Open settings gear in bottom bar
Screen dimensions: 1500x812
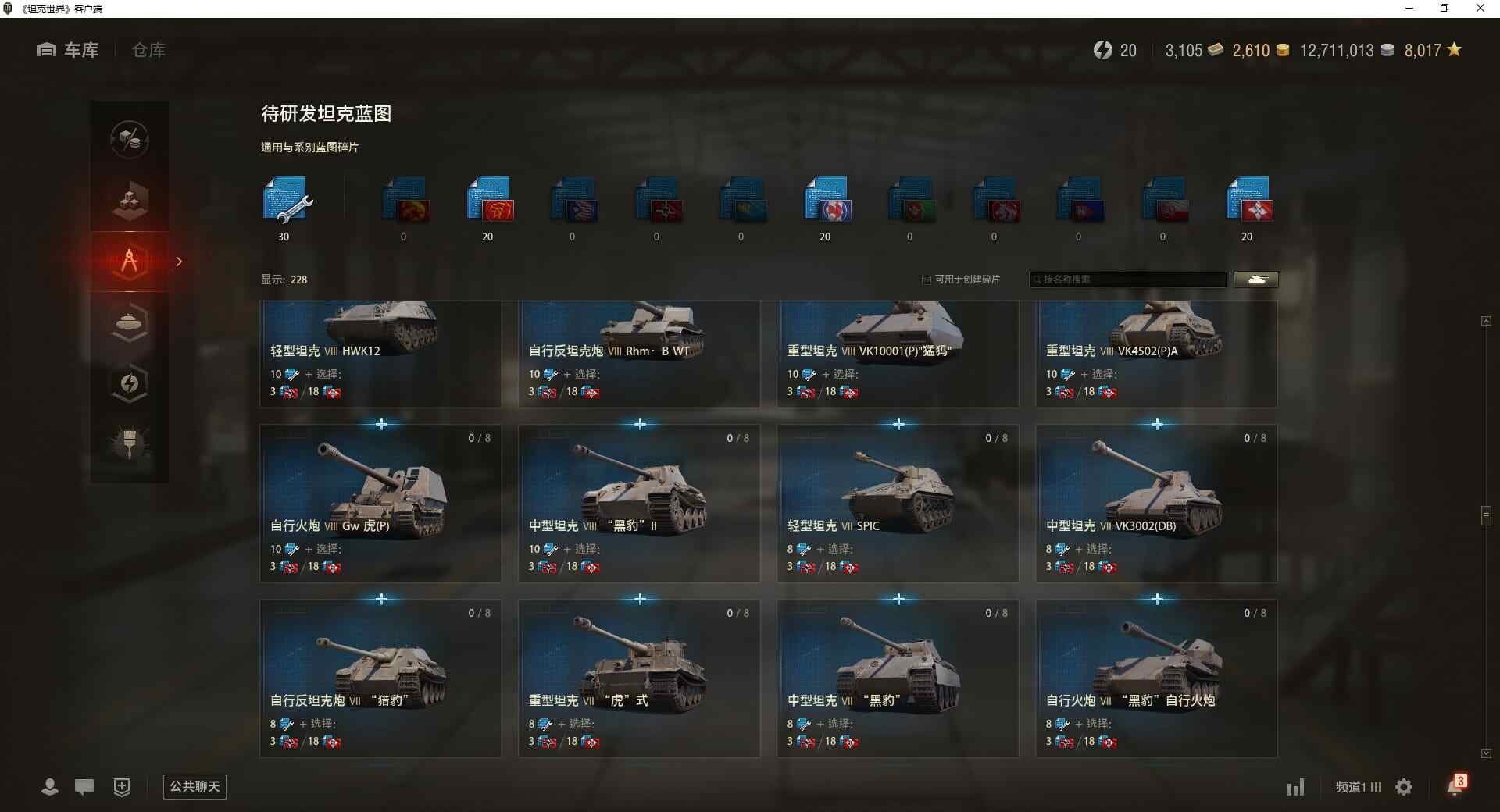pos(1404,787)
